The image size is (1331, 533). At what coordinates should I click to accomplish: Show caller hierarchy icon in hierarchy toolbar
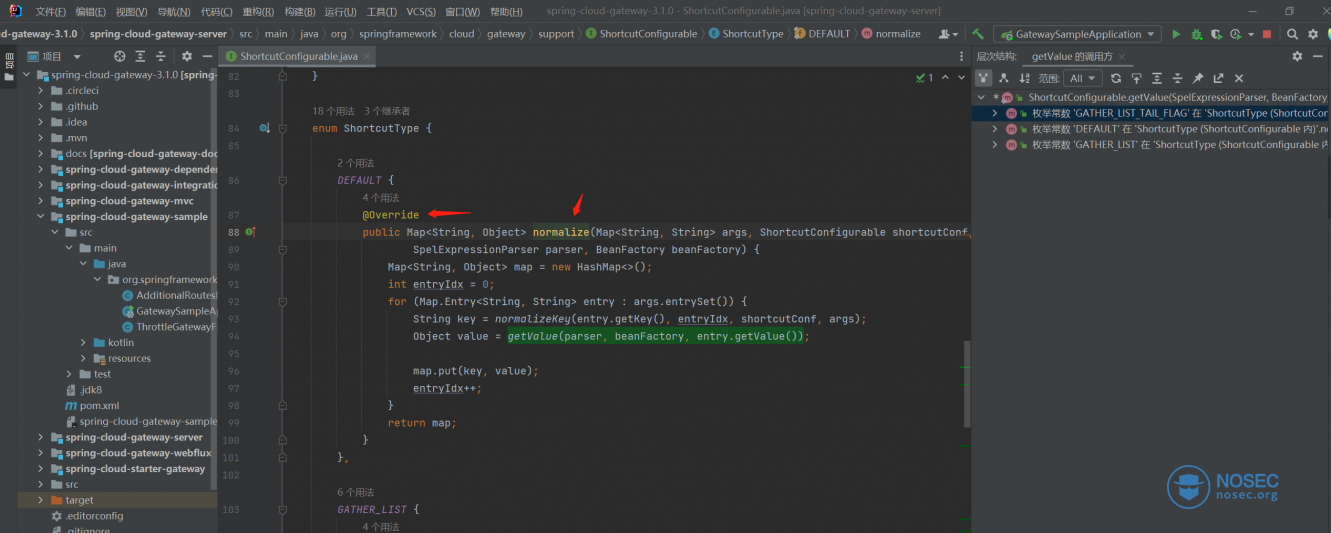984,78
